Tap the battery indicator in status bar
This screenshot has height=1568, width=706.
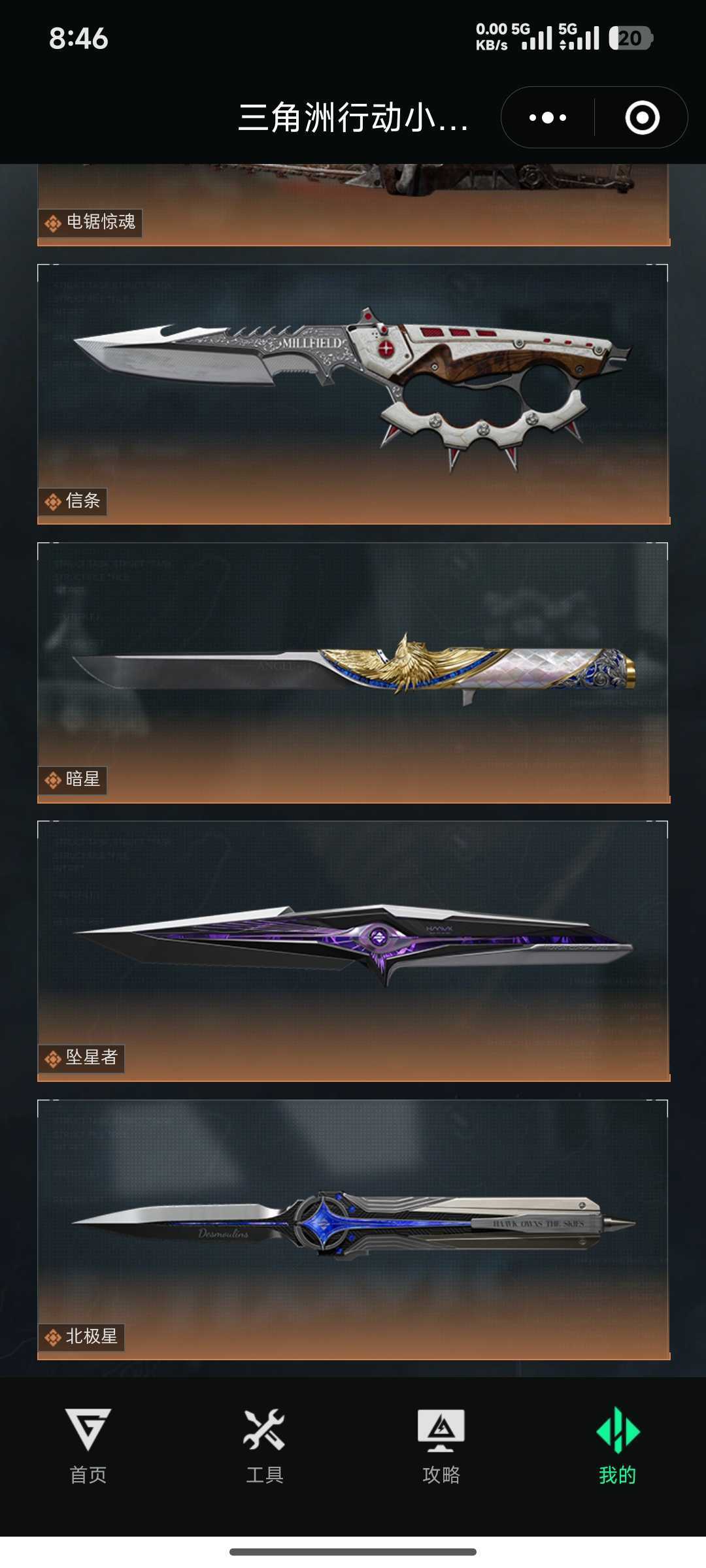(631, 38)
